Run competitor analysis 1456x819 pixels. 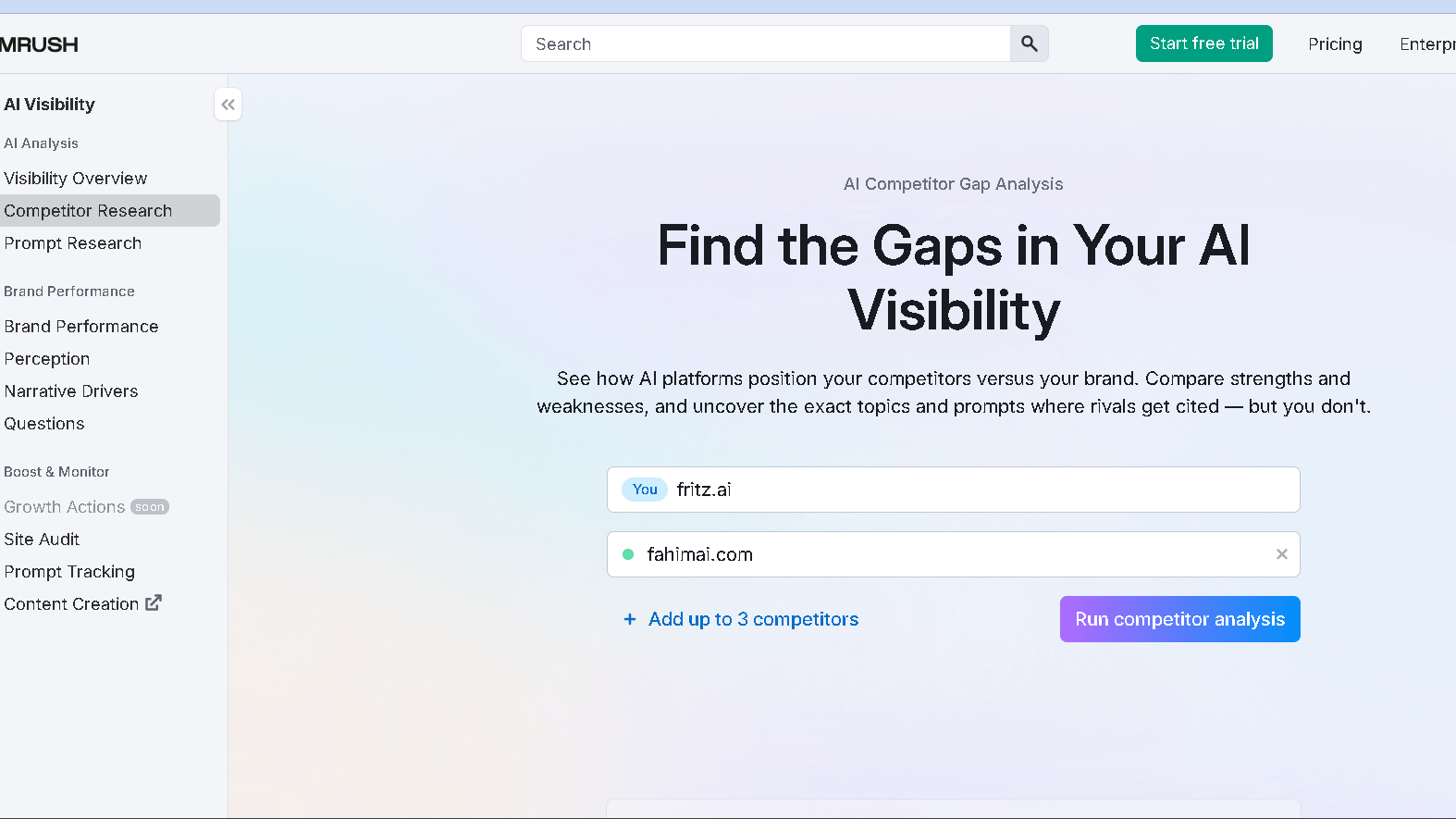[x=1179, y=619]
